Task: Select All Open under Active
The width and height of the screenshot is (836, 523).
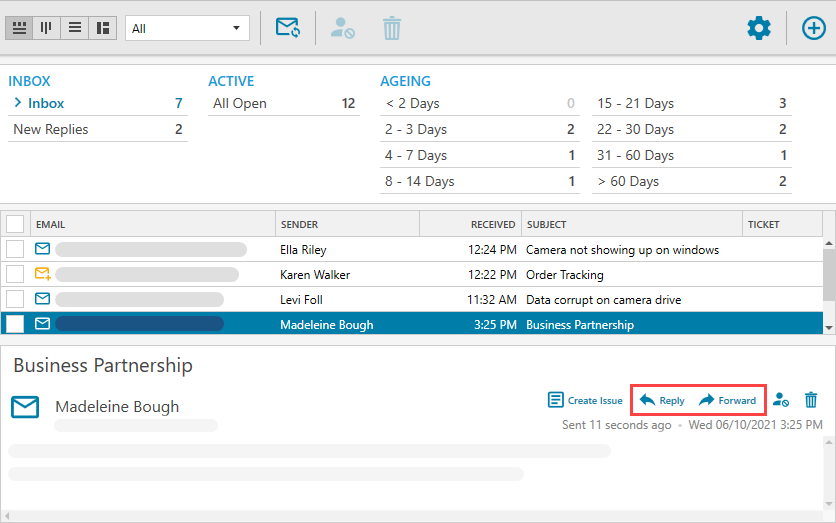Action: (284, 103)
